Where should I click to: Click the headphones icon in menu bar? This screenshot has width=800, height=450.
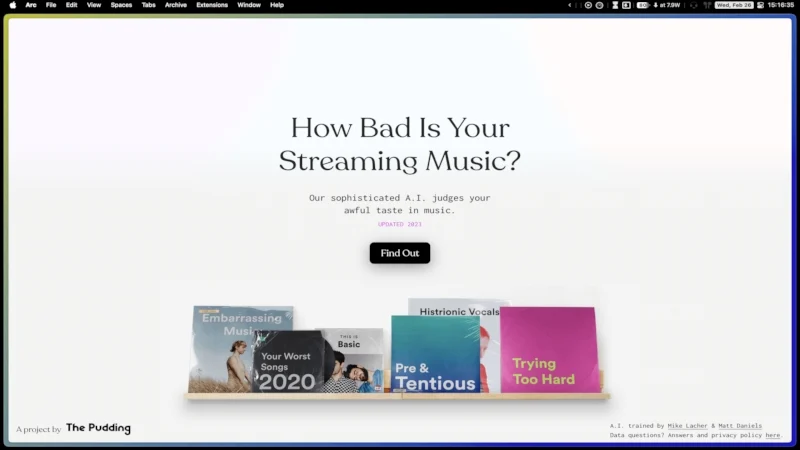(695, 5)
